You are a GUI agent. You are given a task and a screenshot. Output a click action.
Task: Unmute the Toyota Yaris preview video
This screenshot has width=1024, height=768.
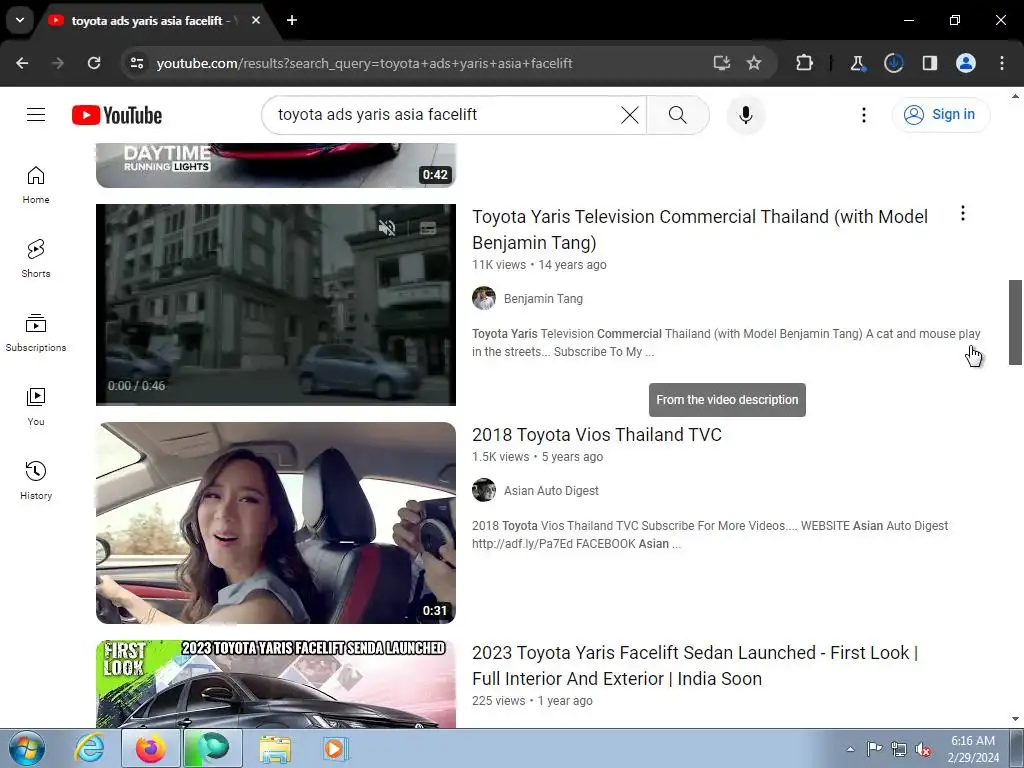[x=387, y=228]
